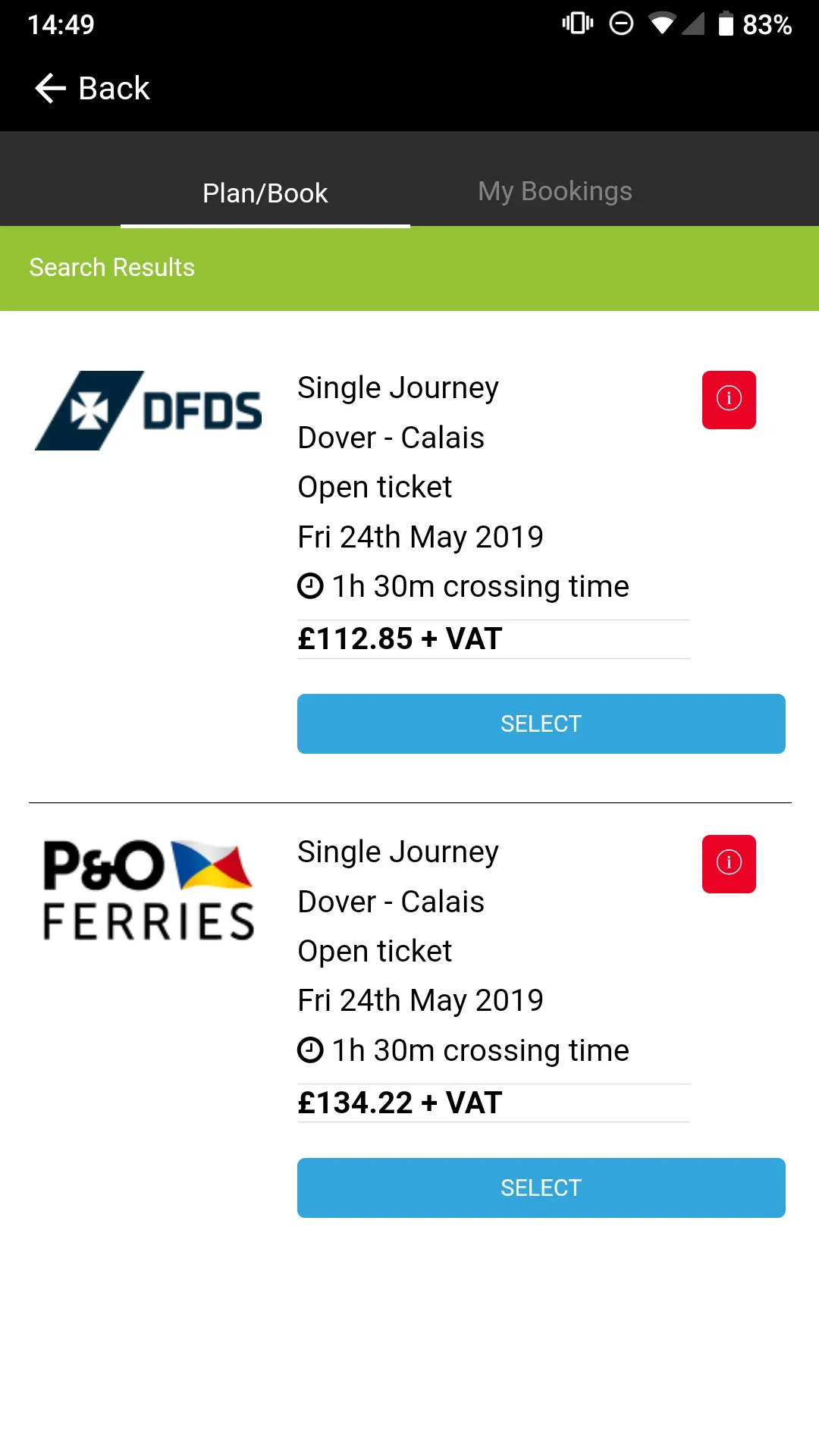Tap the Back arrow icon

tap(51, 89)
